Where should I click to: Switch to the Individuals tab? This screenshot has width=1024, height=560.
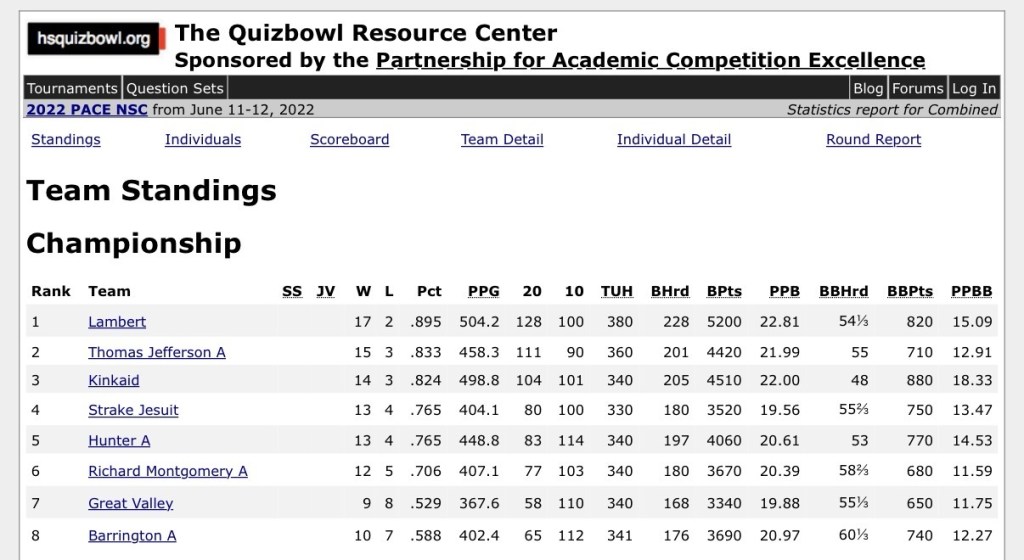203,140
